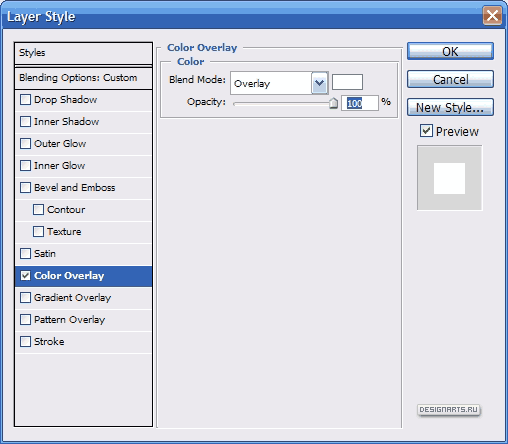This screenshot has width=508, height=444.
Task: Click the style preview thumbnail
Action: [x=449, y=178]
